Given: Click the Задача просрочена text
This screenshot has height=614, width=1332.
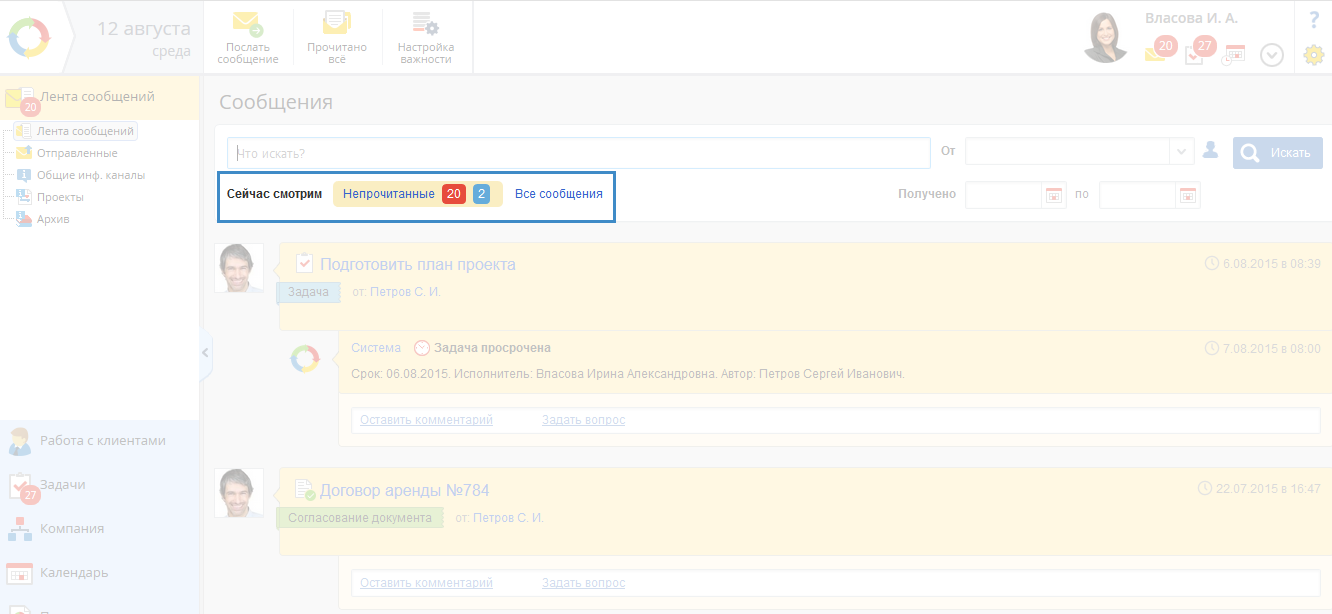Looking at the screenshot, I should [x=493, y=348].
